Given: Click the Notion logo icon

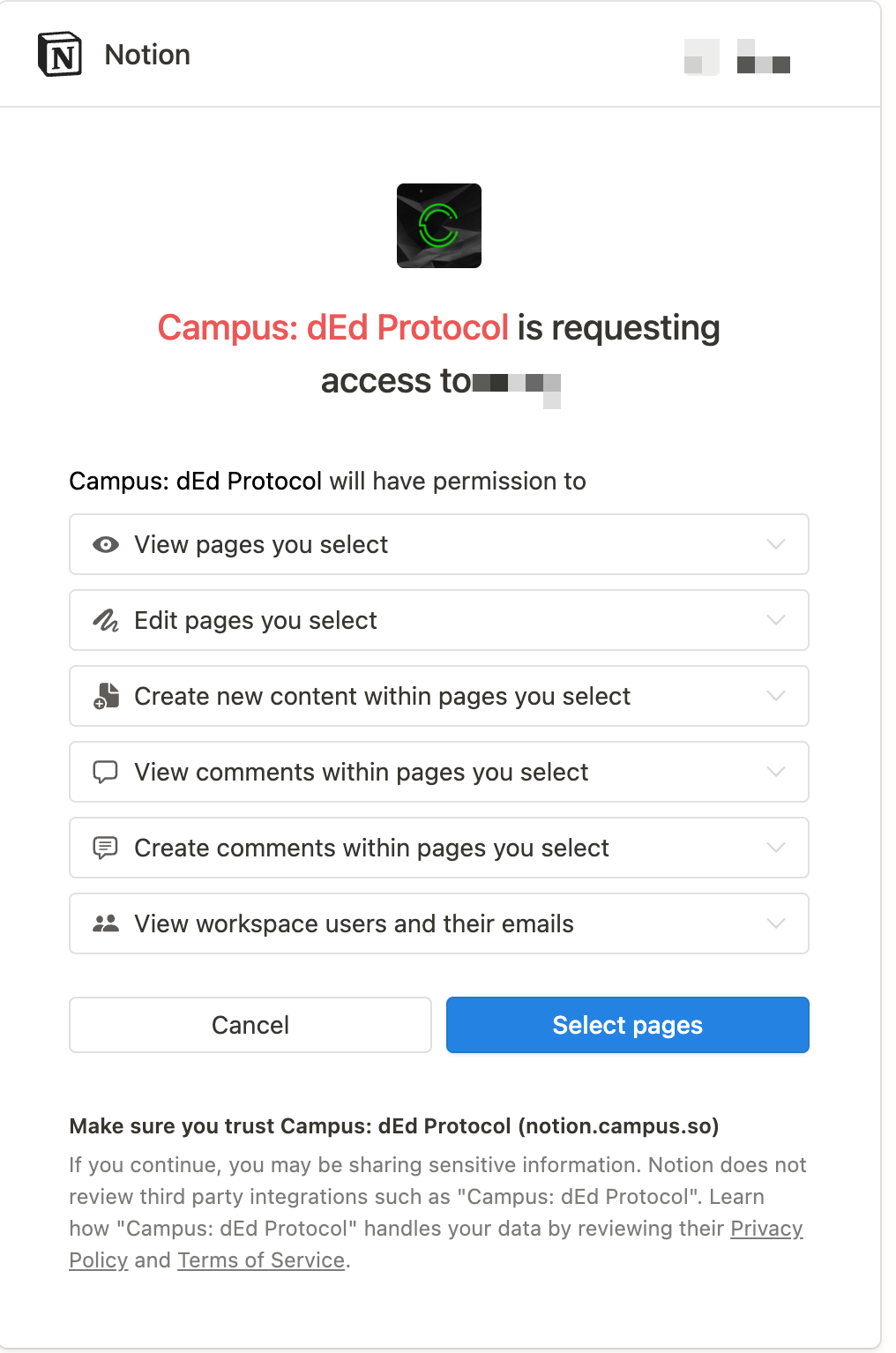Looking at the screenshot, I should click(x=60, y=55).
